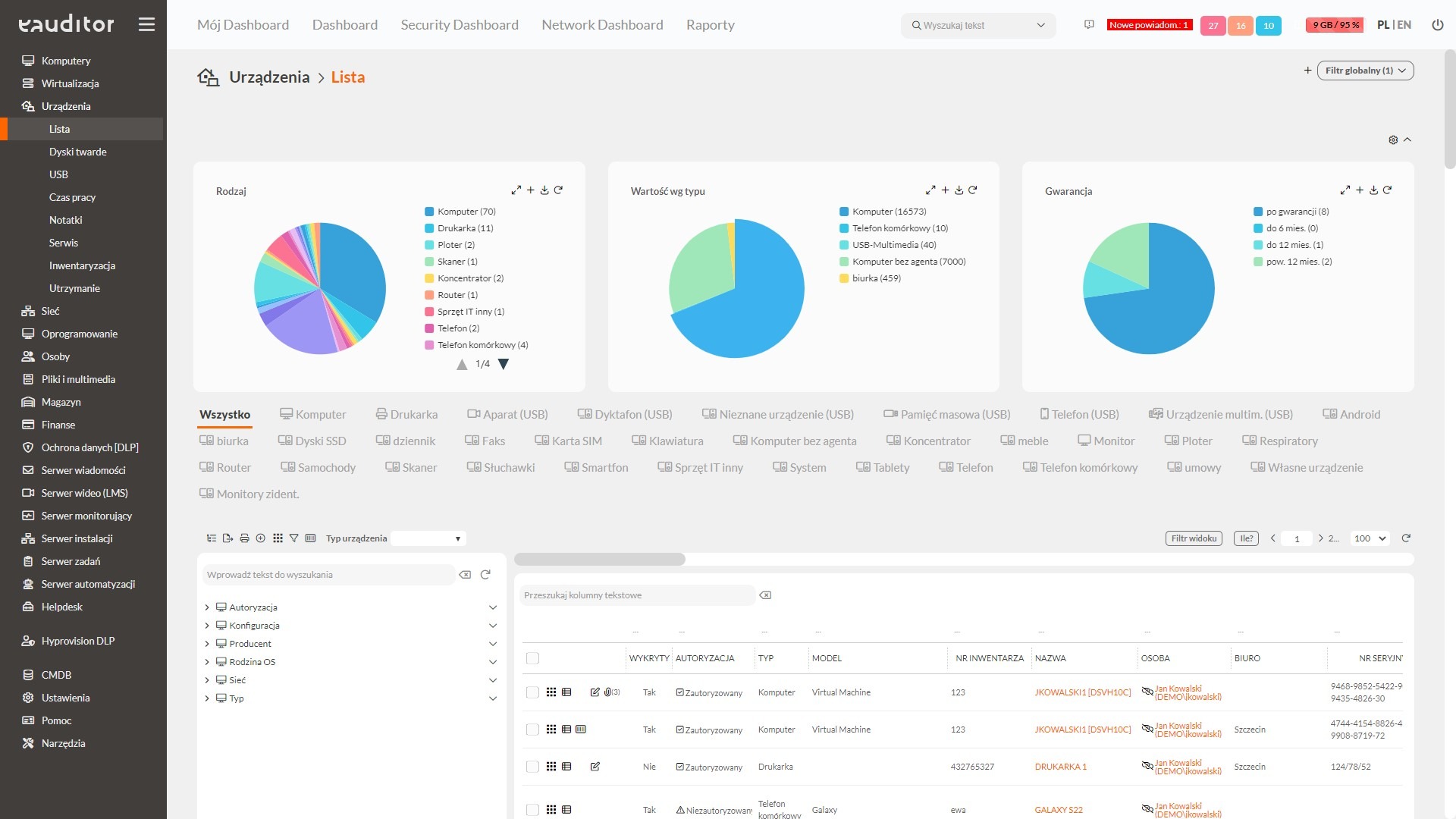The width and height of the screenshot is (1456, 819).
Task: Click the Filtr widoku button
Action: (x=1194, y=538)
